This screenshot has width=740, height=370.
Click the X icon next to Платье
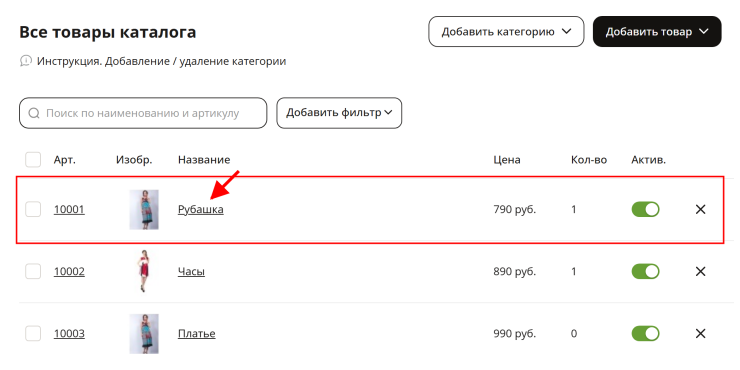[700, 334]
